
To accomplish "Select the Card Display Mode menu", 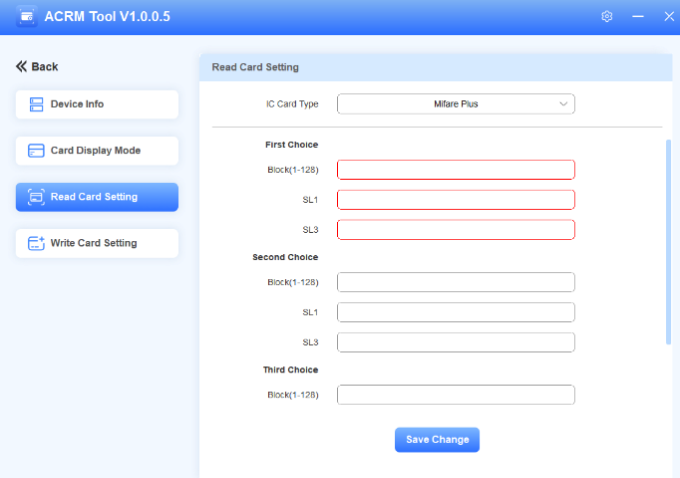I will tap(97, 151).
